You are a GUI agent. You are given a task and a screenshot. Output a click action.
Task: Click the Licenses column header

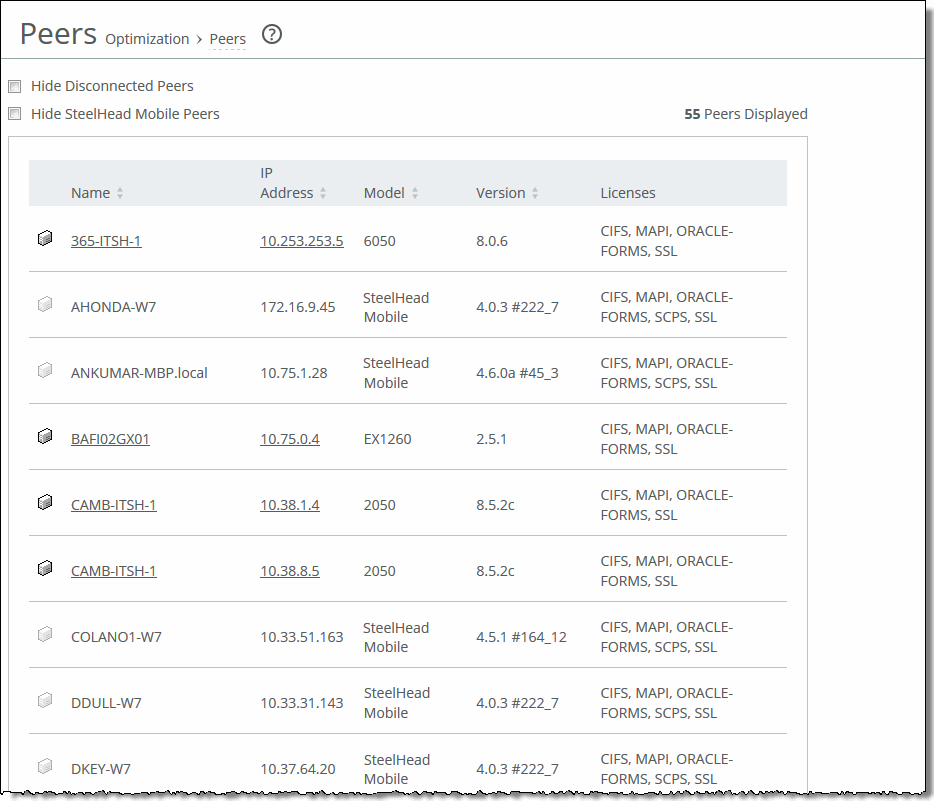[x=628, y=193]
